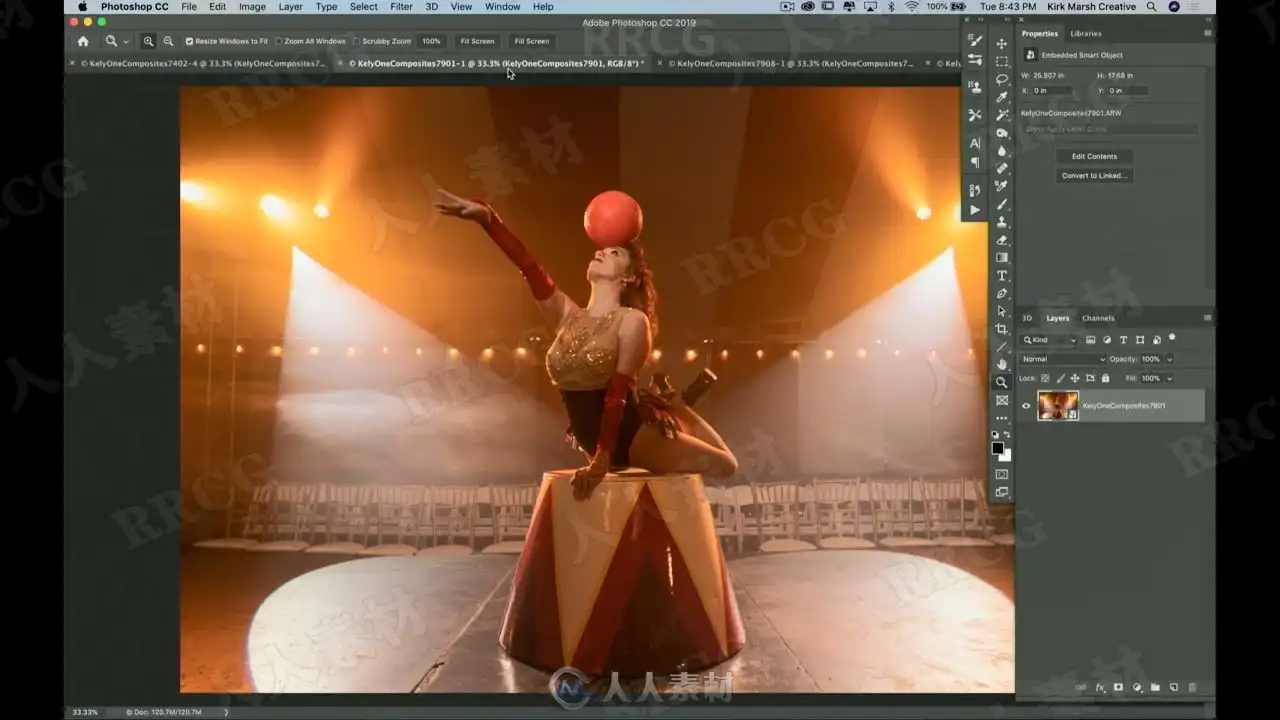Switch to the Channels tab

pyautogui.click(x=1098, y=318)
